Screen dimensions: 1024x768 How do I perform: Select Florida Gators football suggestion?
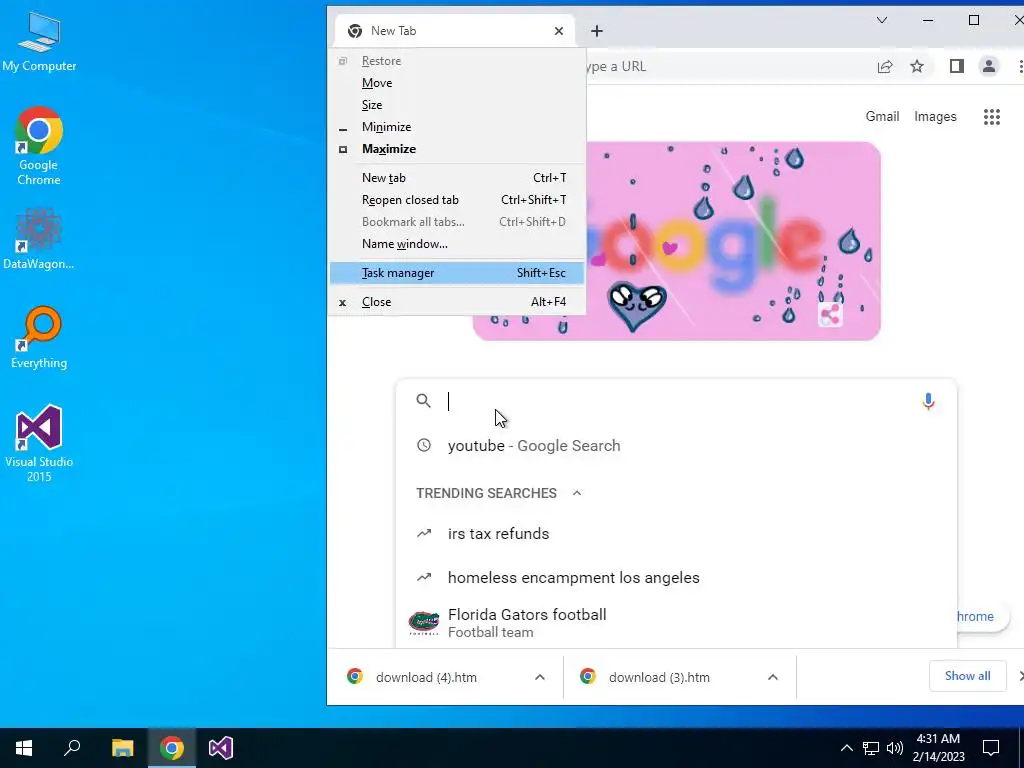[x=676, y=623]
